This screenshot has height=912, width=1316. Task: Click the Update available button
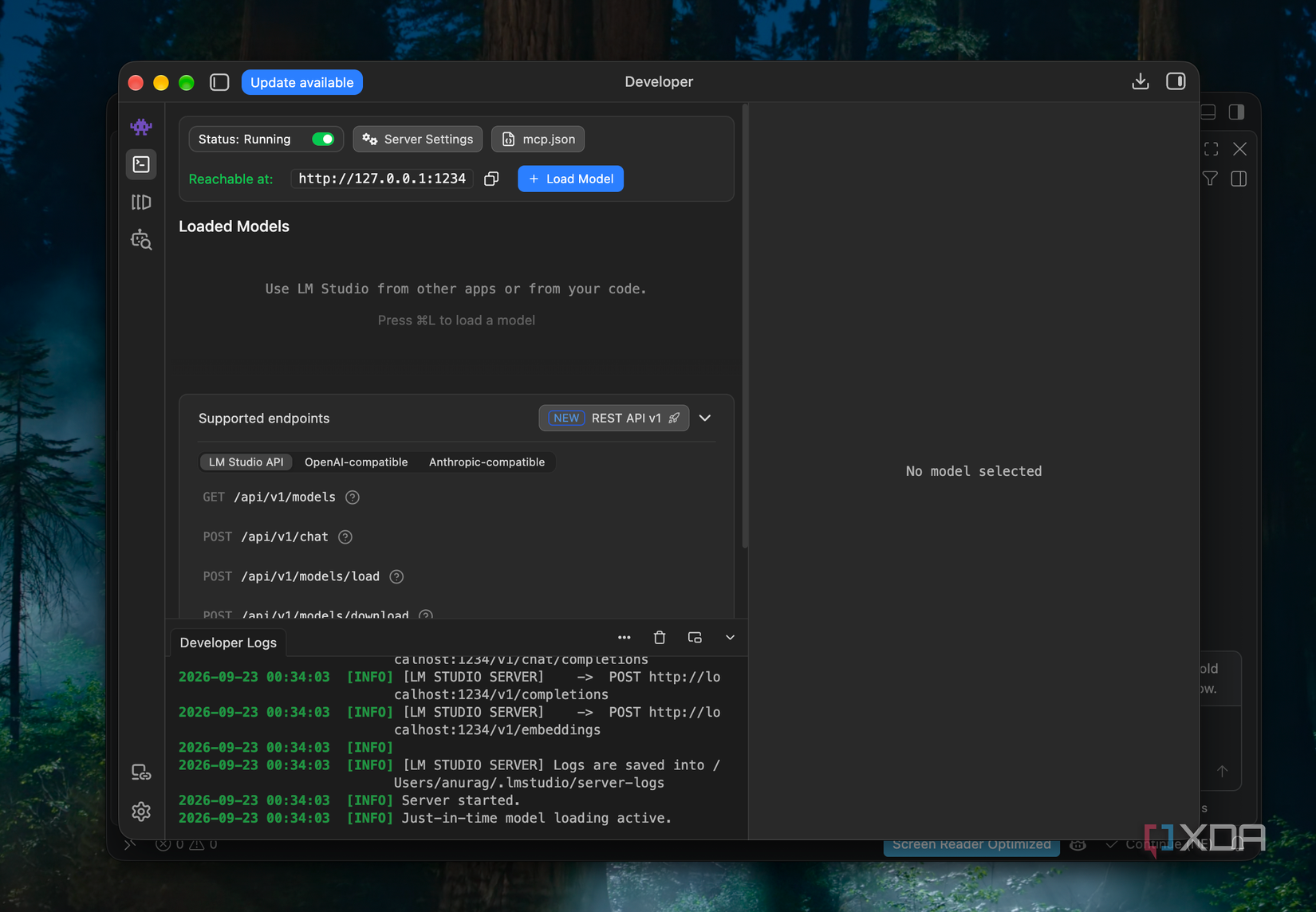click(301, 82)
